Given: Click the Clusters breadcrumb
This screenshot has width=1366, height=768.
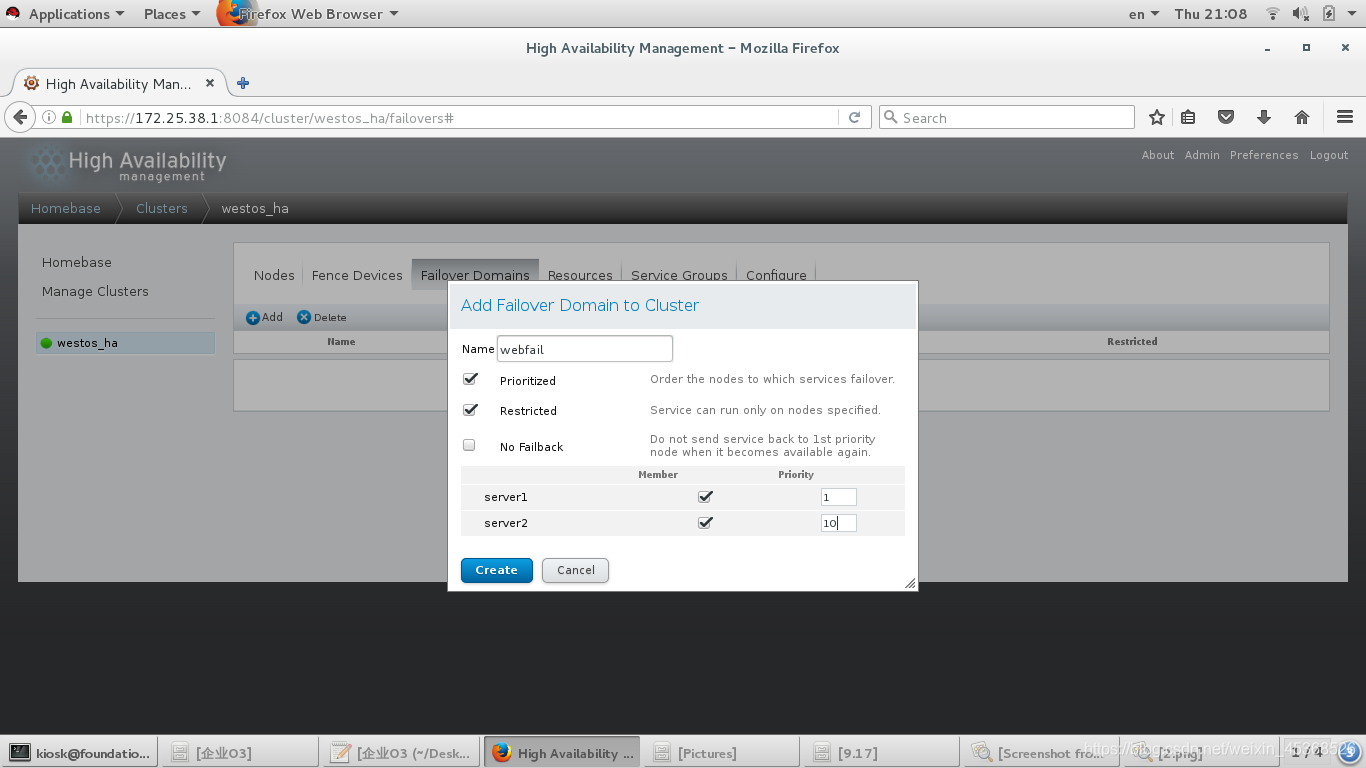Looking at the screenshot, I should [162, 208].
